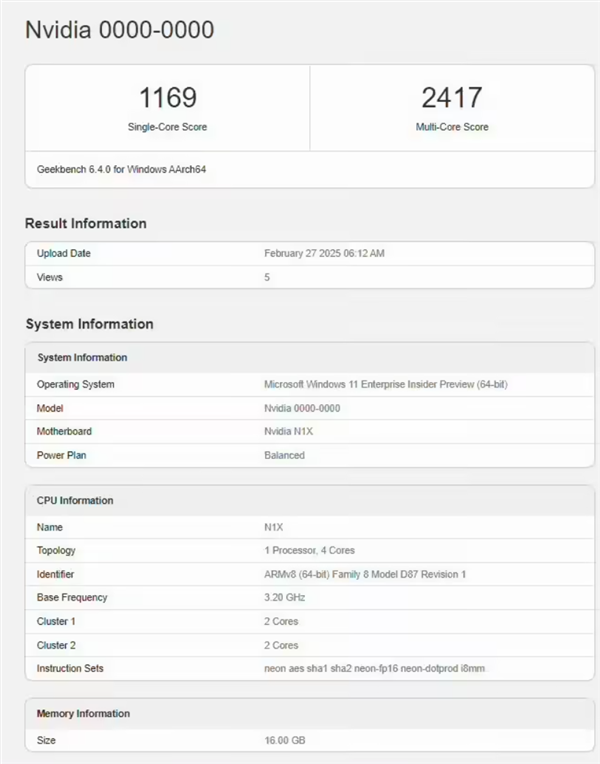
Task: Click the 'Single-Core Score' label
Action: coord(167,127)
